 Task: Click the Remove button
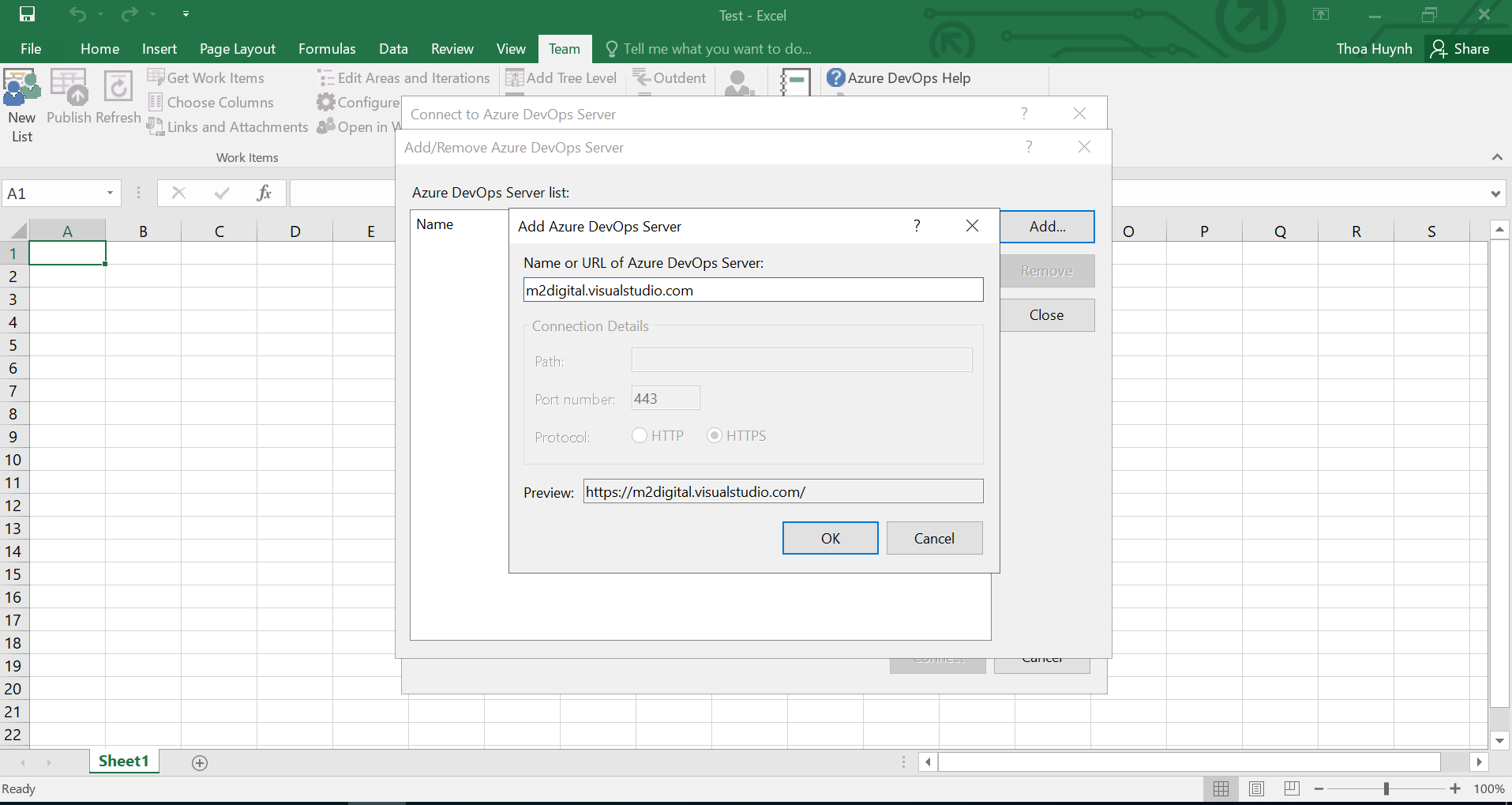(x=1047, y=271)
